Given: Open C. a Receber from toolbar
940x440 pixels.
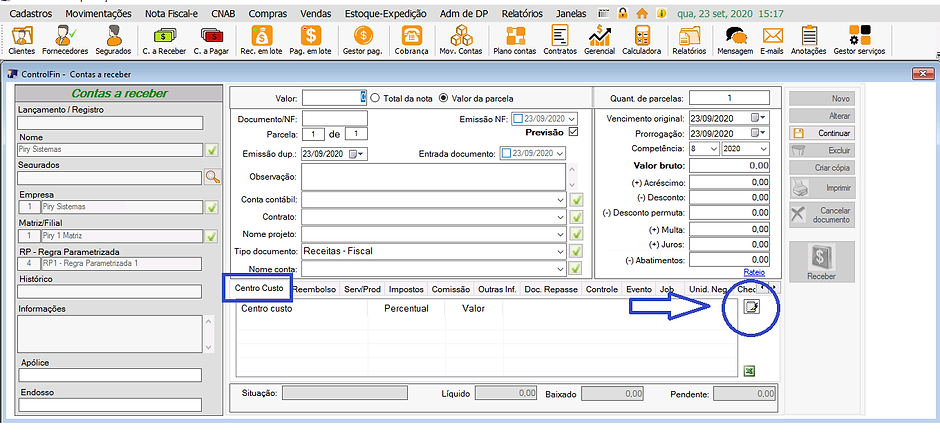Looking at the screenshot, I should (x=164, y=40).
